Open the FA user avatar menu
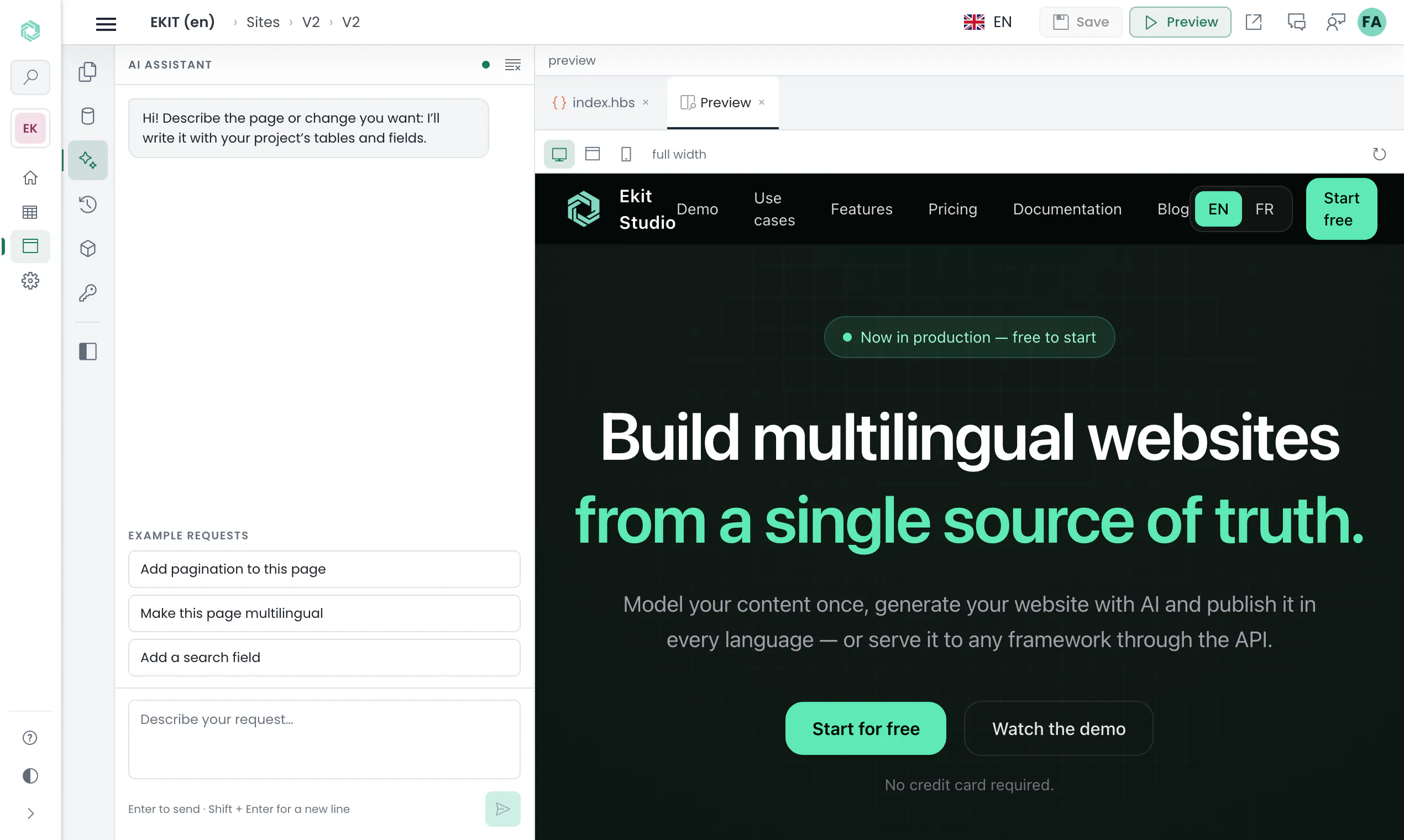The width and height of the screenshot is (1404, 840). click(1372, 22)
